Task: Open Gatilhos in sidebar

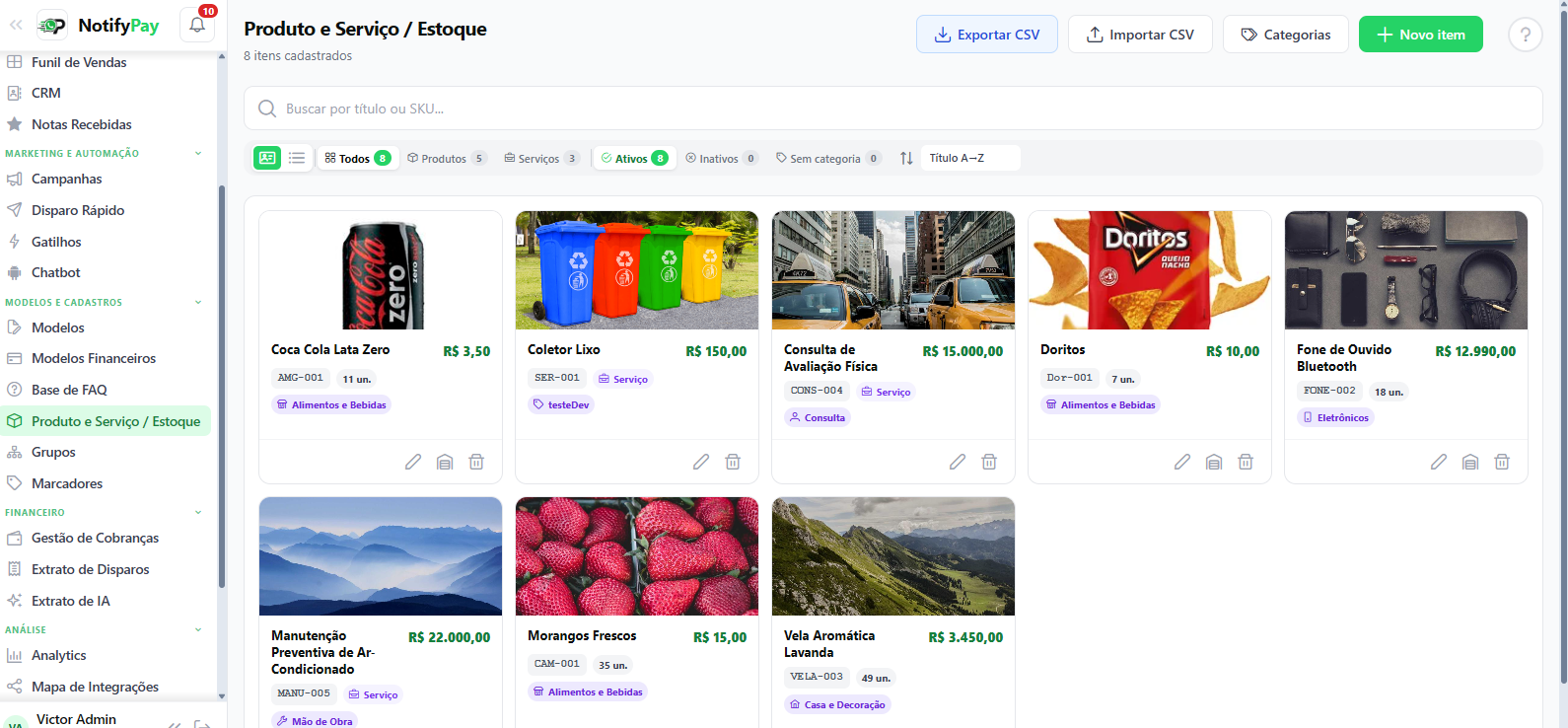Action: [x=106, y=242]
